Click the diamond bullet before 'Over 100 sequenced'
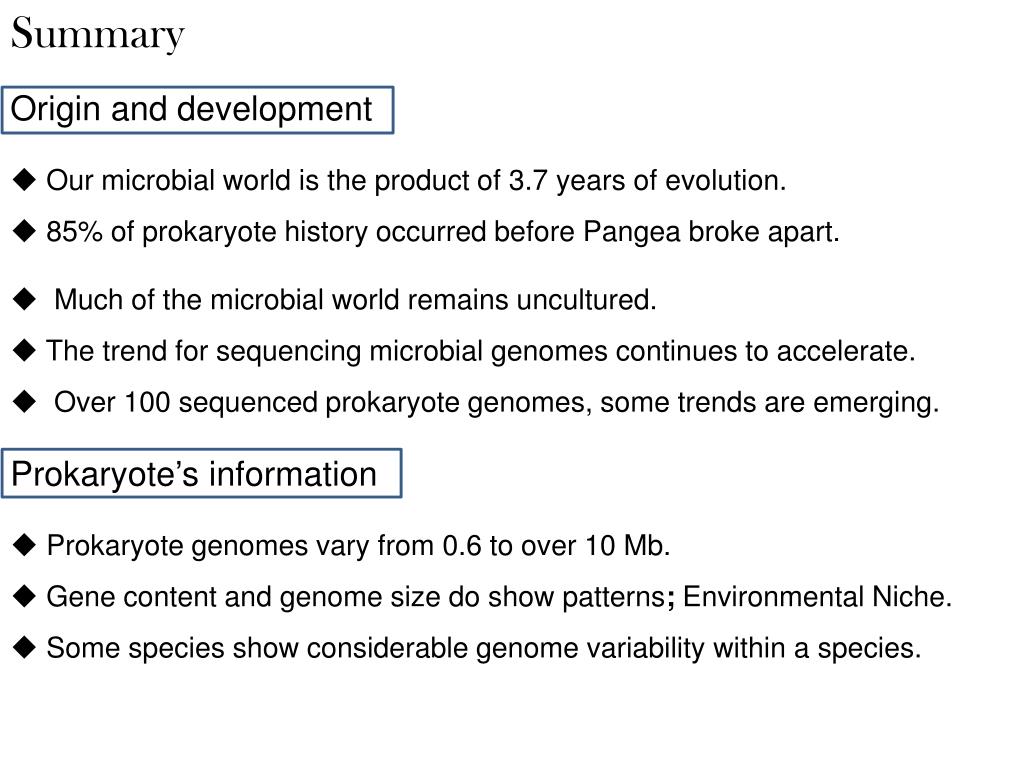 point(24,402)
